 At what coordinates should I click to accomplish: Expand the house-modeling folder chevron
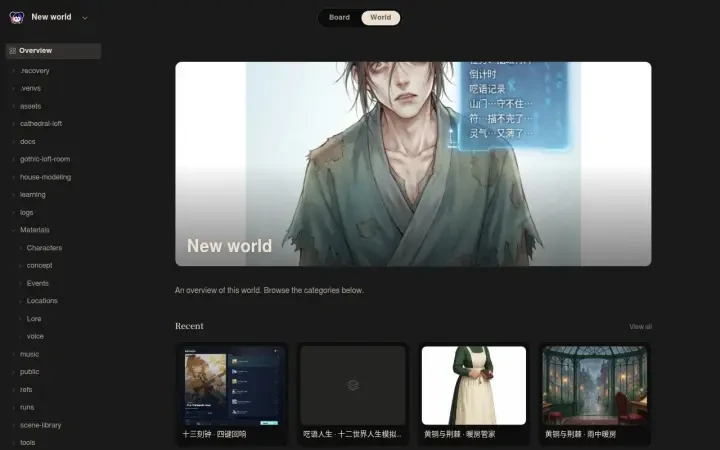(13, 177)
